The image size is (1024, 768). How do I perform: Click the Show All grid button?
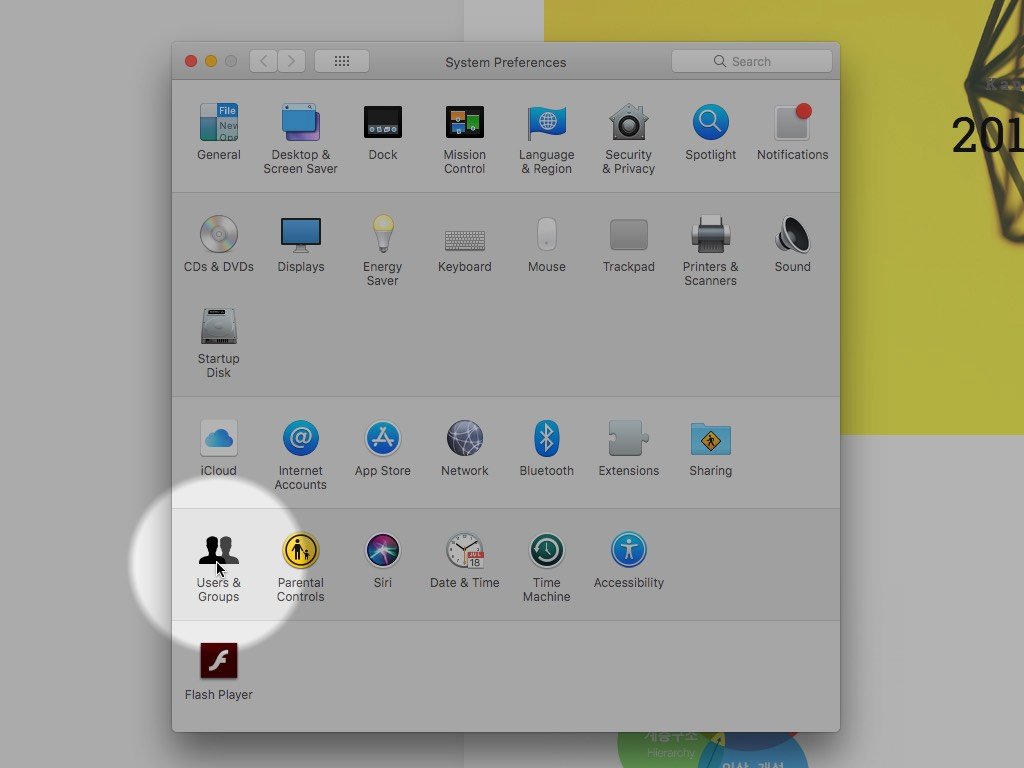[x=341, y=61]
